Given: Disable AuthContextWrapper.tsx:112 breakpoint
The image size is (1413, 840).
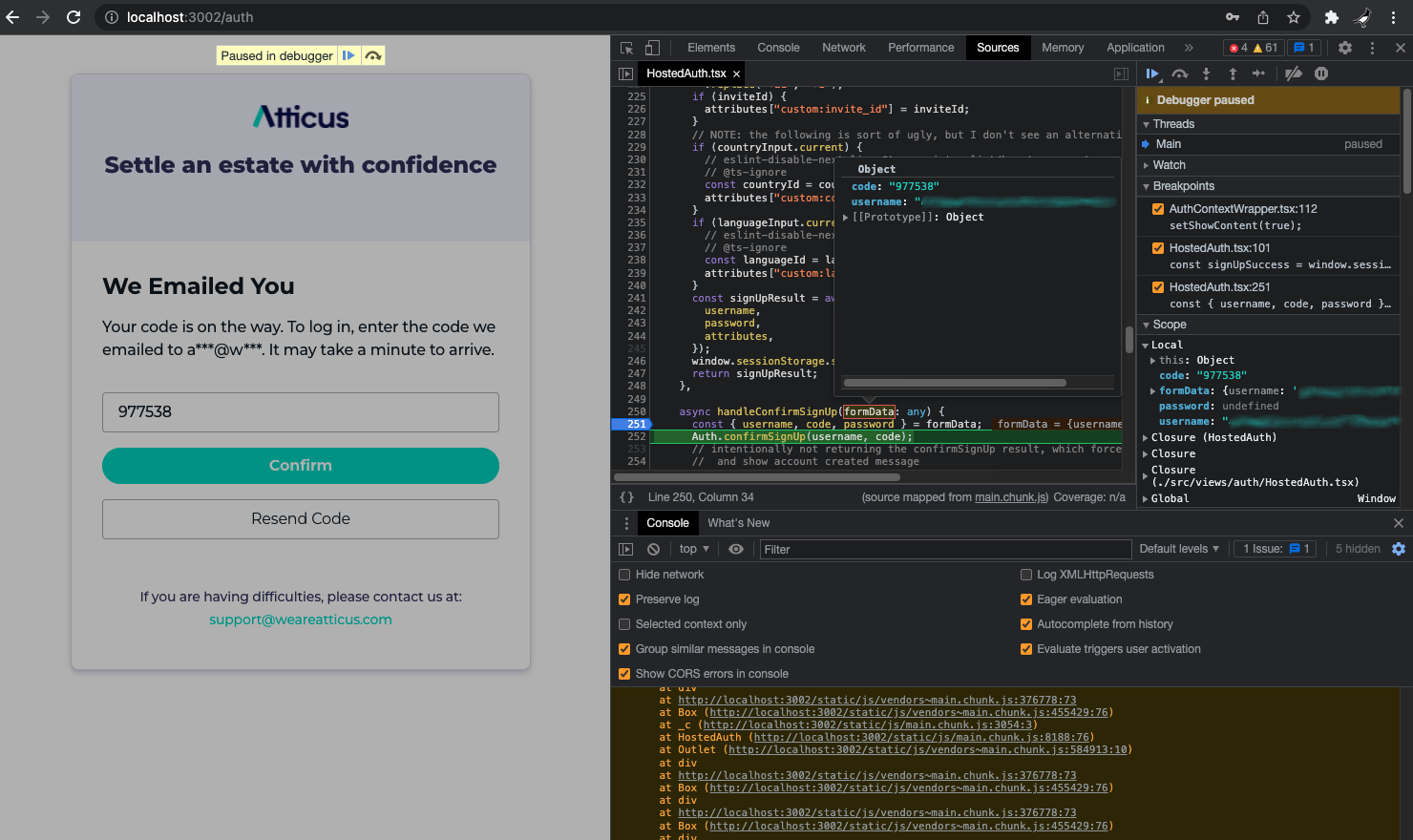Looking at the screenshot, I should pyautogui.click(x=1158, y=209).
